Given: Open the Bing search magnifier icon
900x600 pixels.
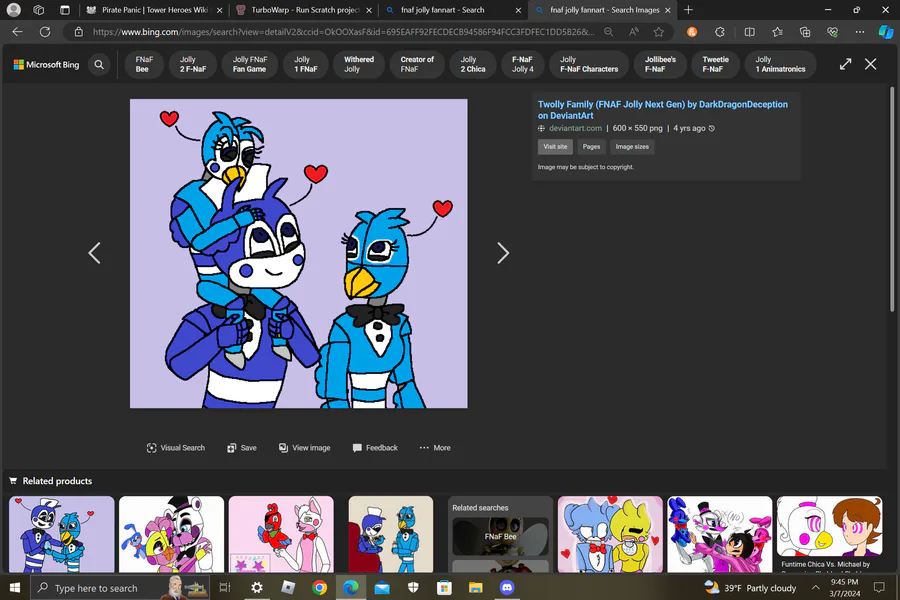Looking at the screenshot, I should (x=99, y=64).
